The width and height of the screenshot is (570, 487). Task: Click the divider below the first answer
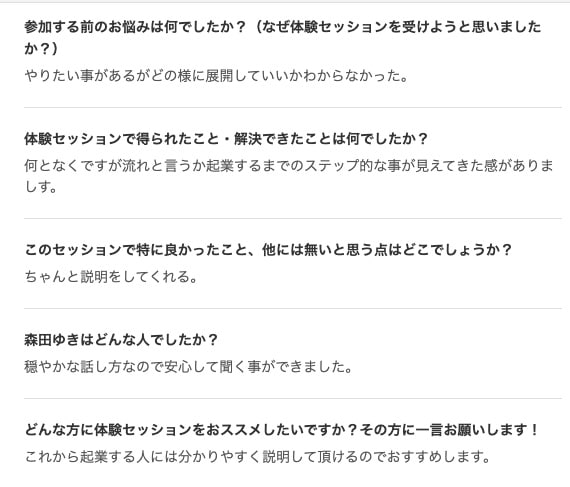pos(293,108)
